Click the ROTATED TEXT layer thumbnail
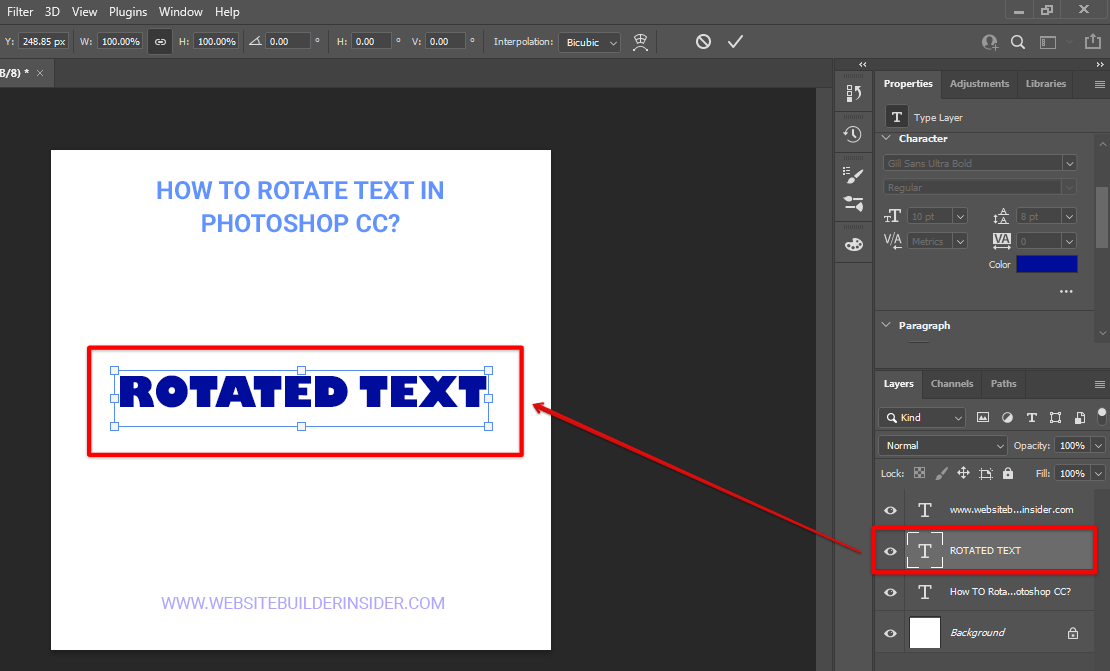The height and width of the screenshot is (671, 1110). tap(924, 550)
